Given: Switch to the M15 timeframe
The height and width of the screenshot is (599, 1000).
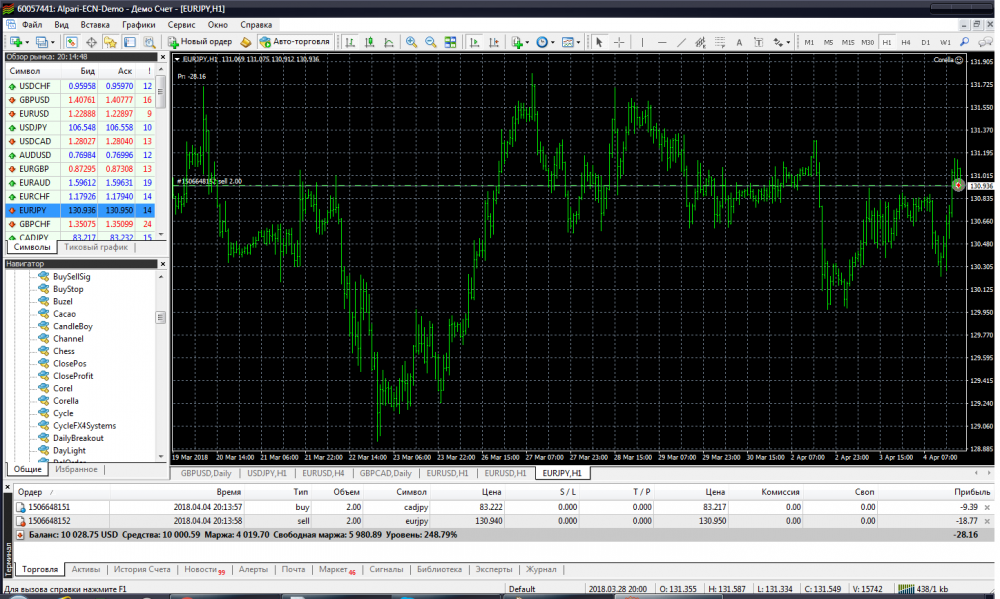Looking at the screenshot, I should point(848,42).
